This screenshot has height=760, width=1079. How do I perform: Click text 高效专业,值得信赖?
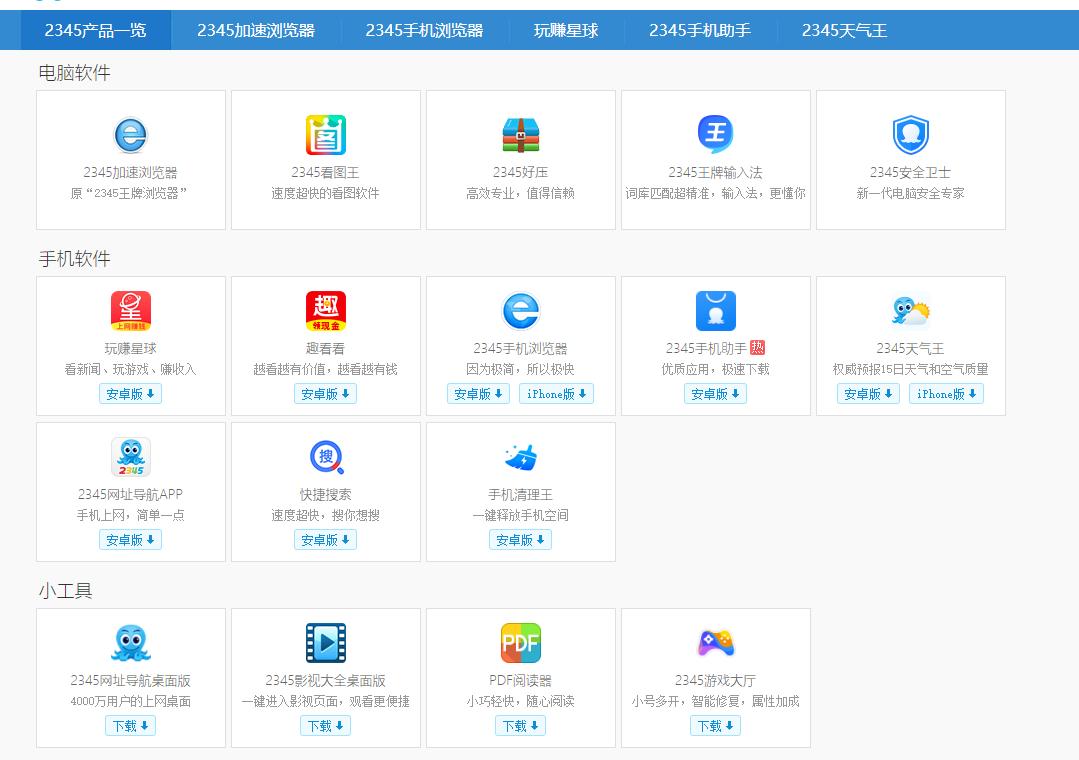pos(521,193)
